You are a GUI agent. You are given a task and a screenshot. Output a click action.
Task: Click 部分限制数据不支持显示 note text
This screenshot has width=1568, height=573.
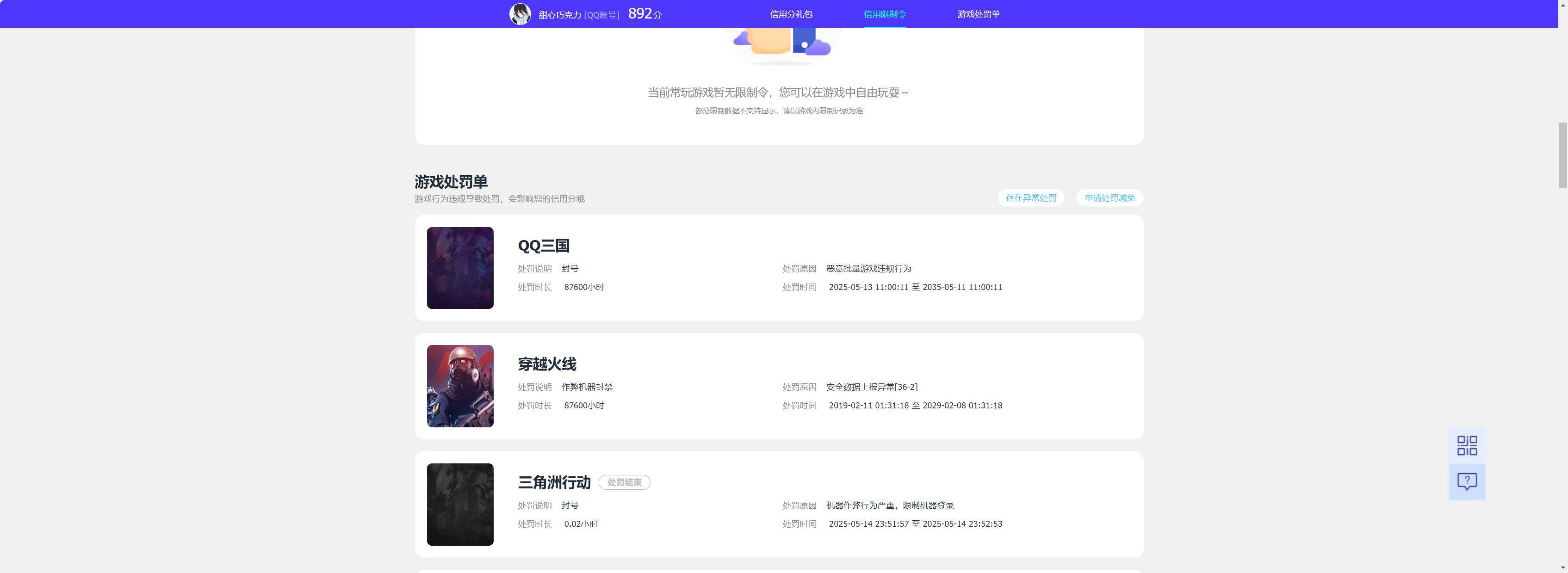(x=779, y=111)
